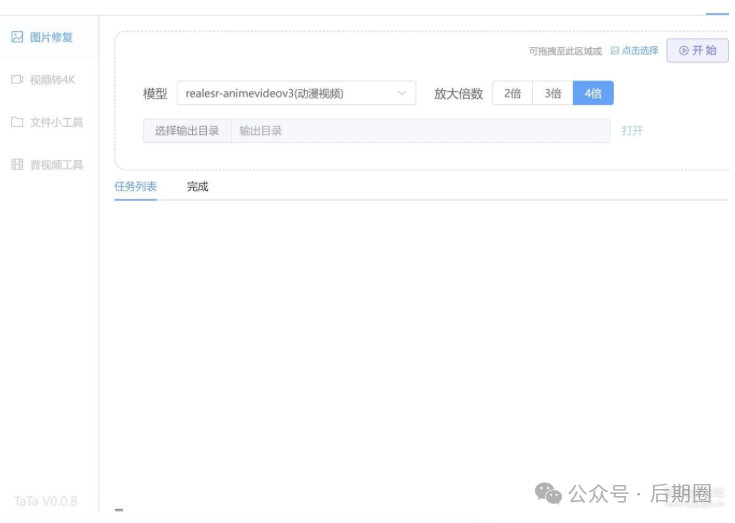The width and height of the screenshot is (735, 523).
Task: Open the 文件小工具 sidebar menu item
Action: tap(49, 122)
